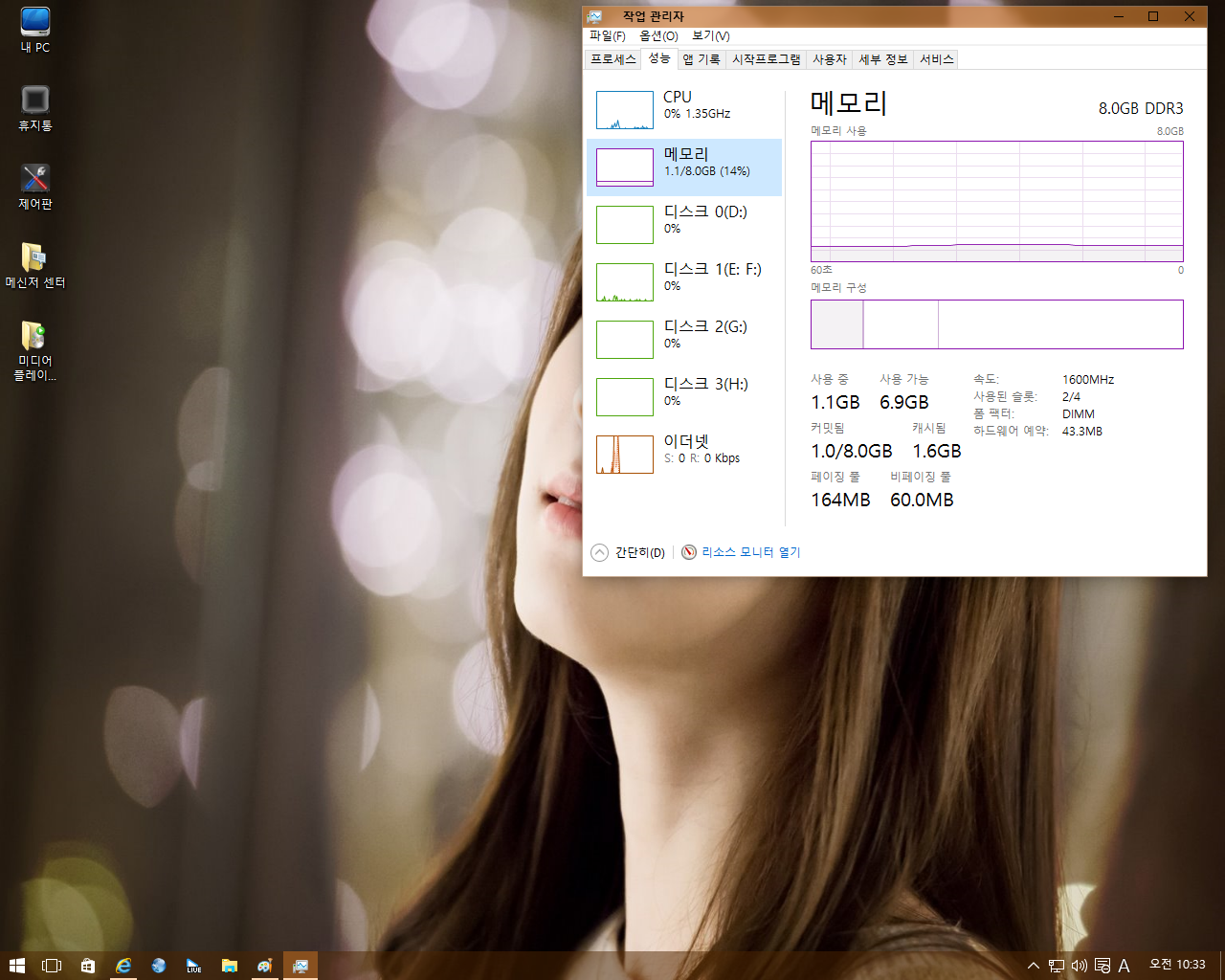Screen dimensions: 1225x980
Task: Open File Explorer from the taskbar
Action: (230, 966)
